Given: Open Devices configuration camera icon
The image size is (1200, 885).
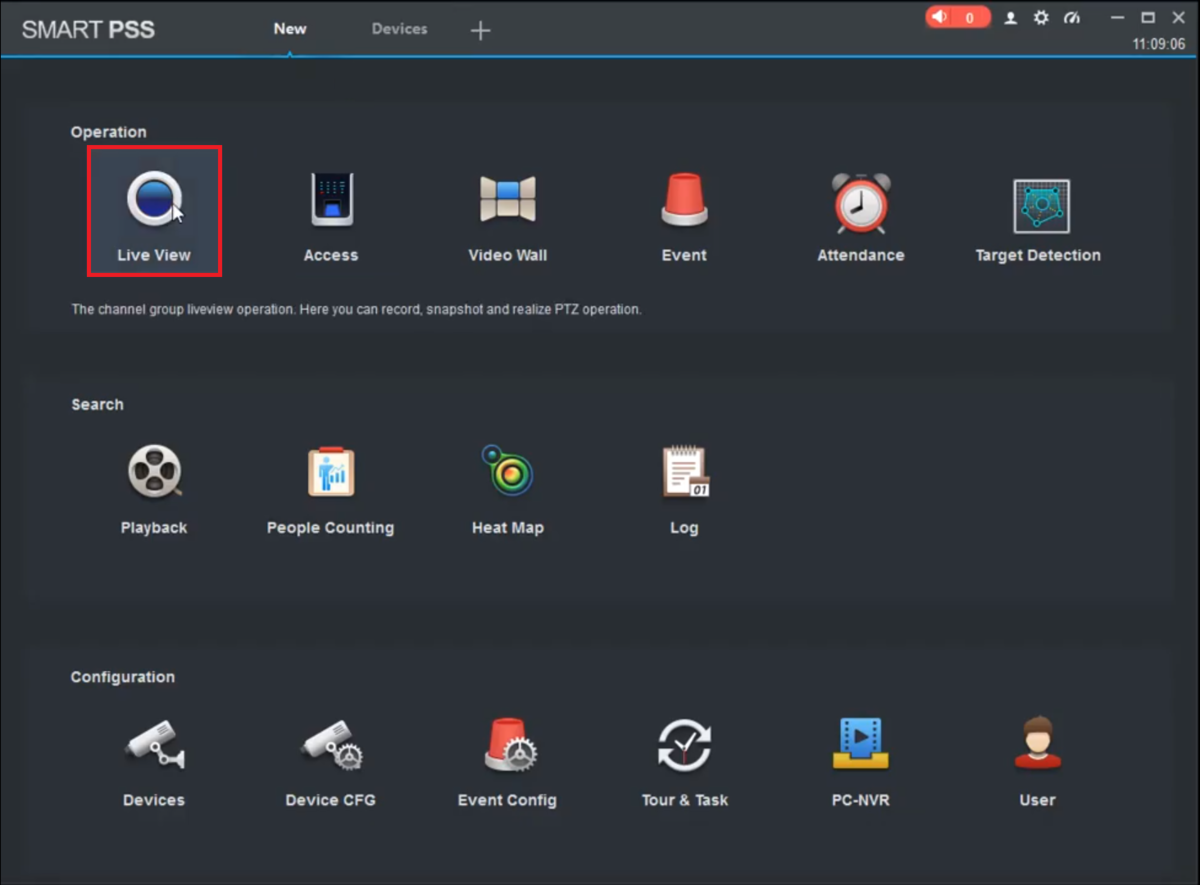Looking at the screenshot, I should 154,745.
